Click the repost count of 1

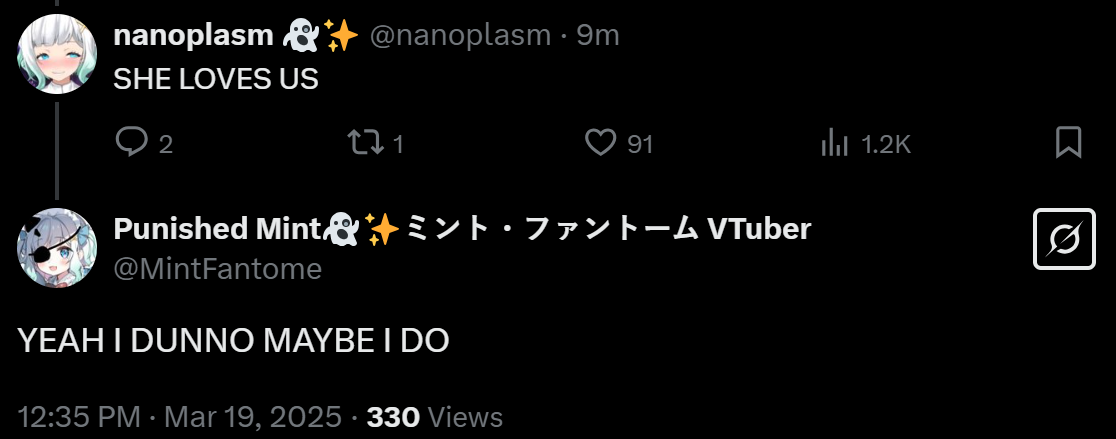pos(398,144)
